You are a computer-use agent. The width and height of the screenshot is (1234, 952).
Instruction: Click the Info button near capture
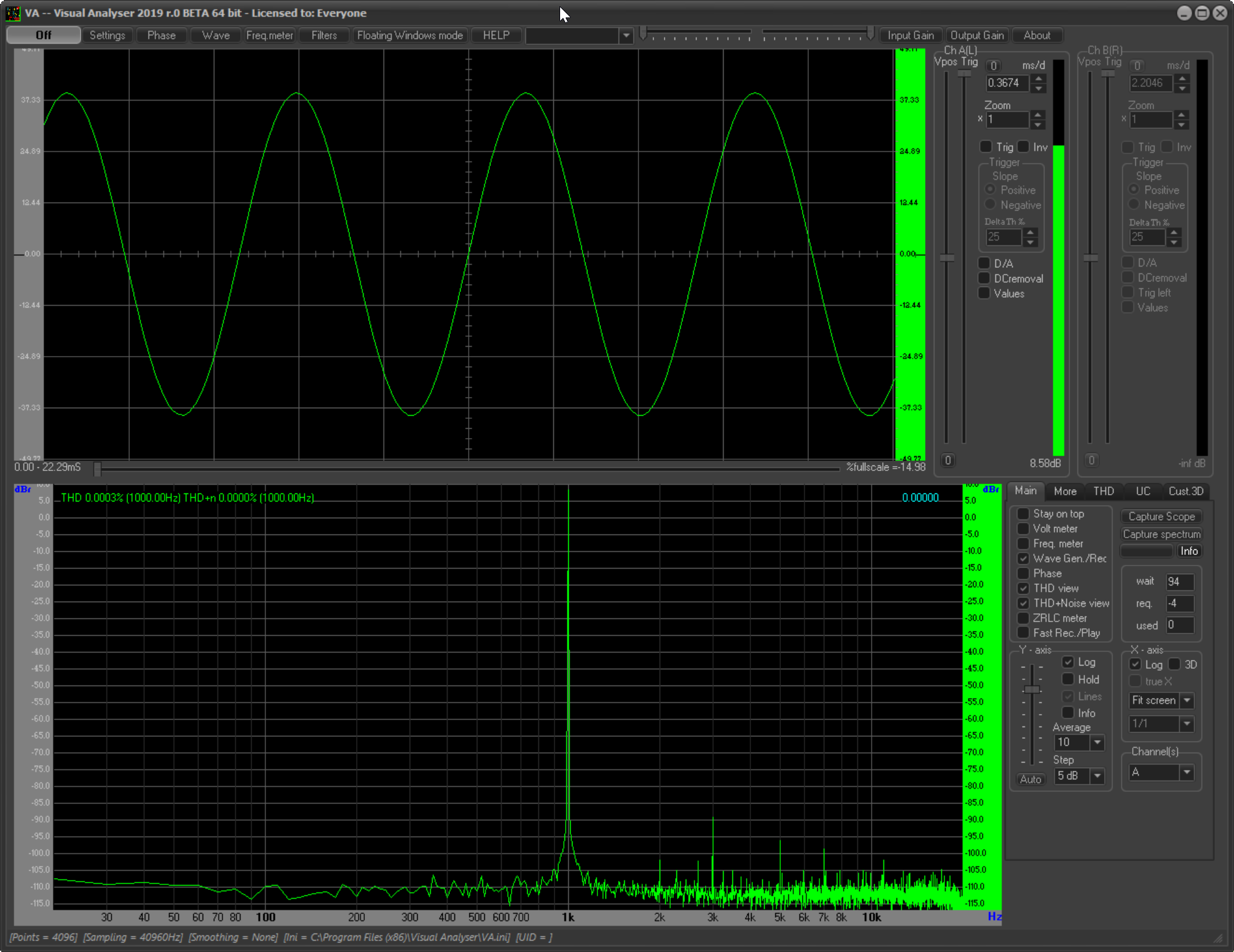[1189, 551]
